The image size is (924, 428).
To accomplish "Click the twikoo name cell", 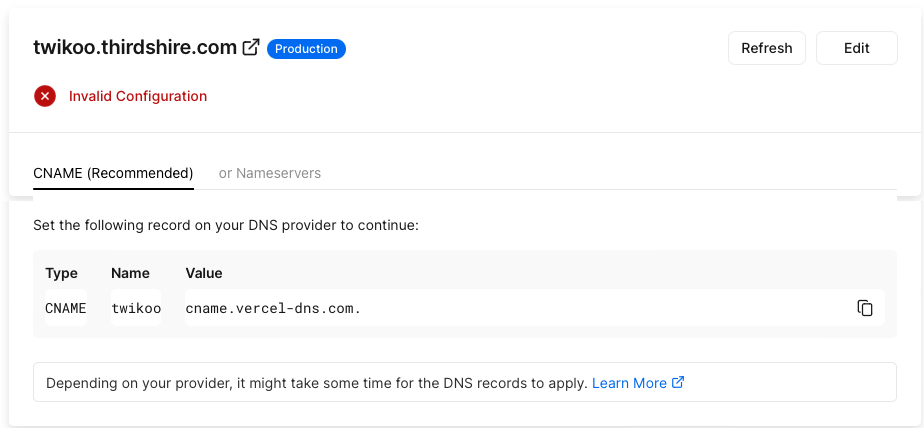I will coord(136,308).
